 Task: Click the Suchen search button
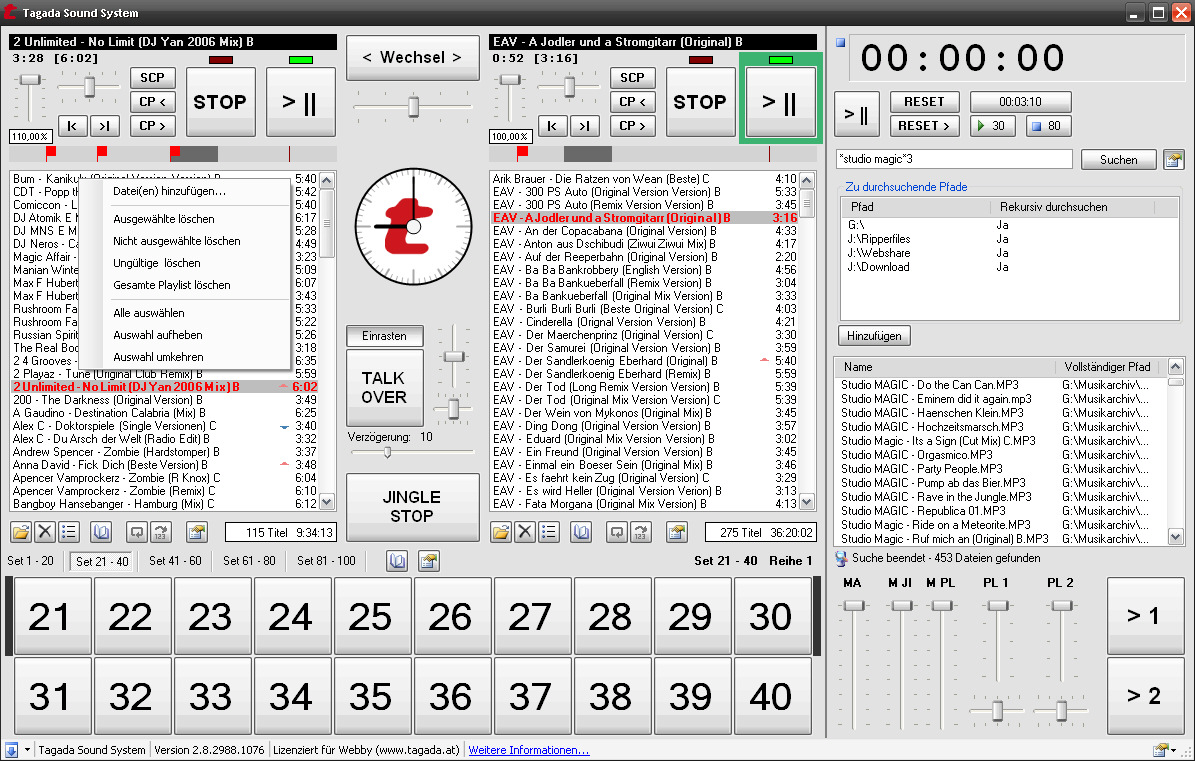click(1118, 160)
